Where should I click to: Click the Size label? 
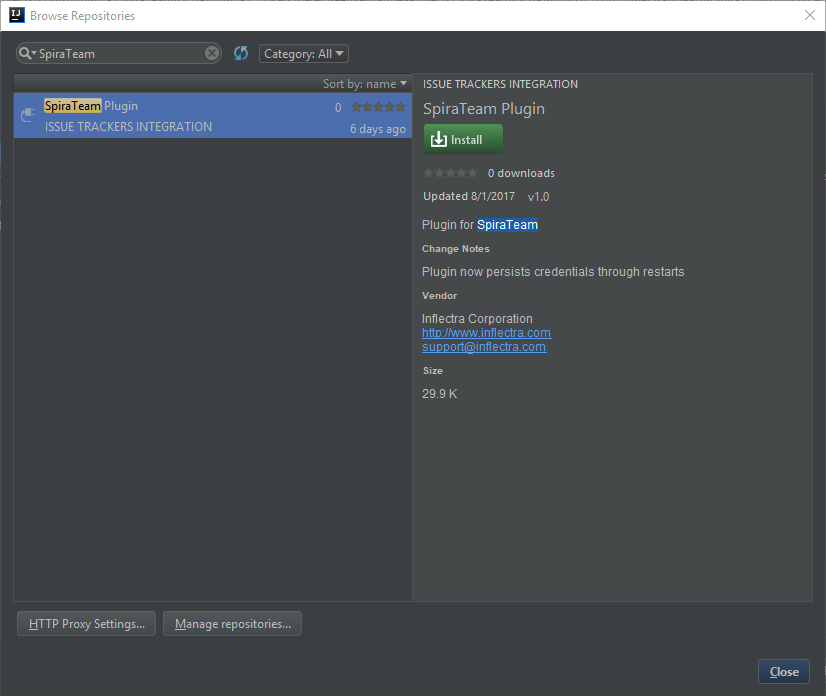(x=432, y=370)
